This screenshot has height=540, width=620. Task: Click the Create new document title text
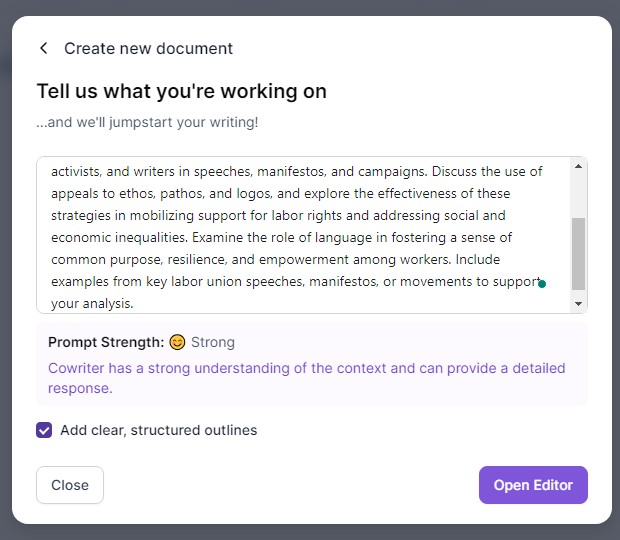(148, 49)
